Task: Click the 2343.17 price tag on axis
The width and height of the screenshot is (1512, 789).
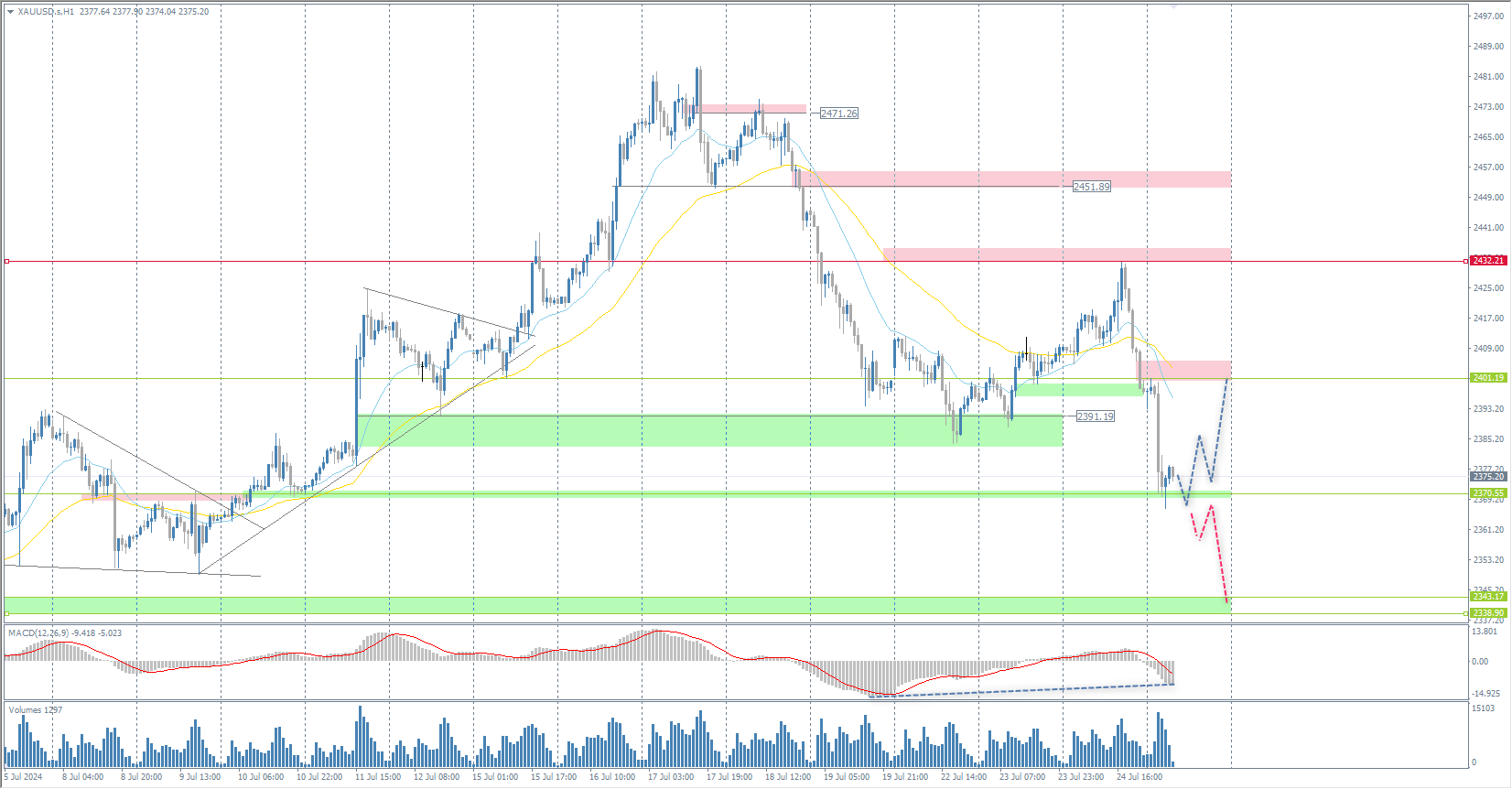Action: [1488, 597]
